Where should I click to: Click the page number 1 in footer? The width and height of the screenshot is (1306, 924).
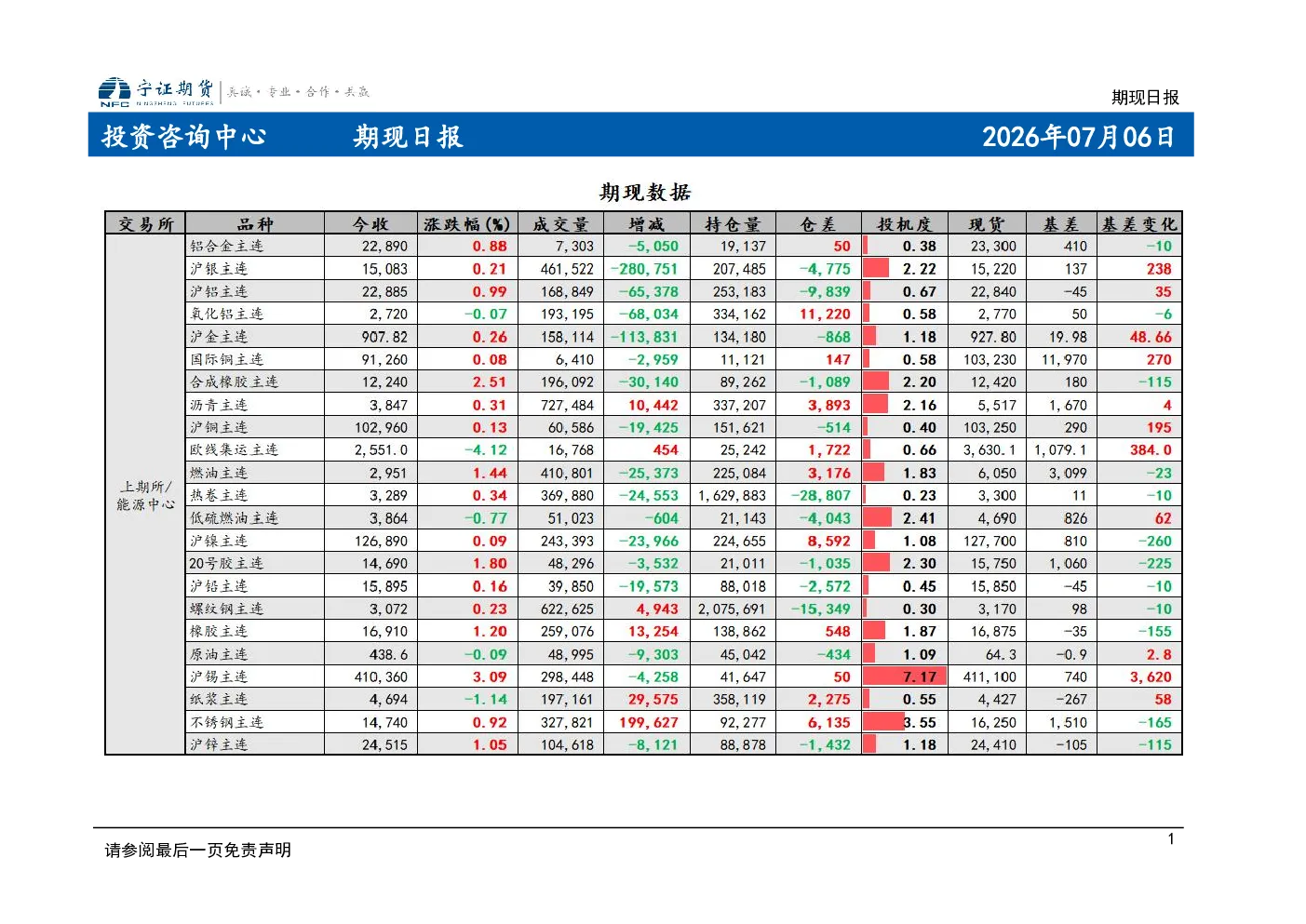[x=1171, y=839]
